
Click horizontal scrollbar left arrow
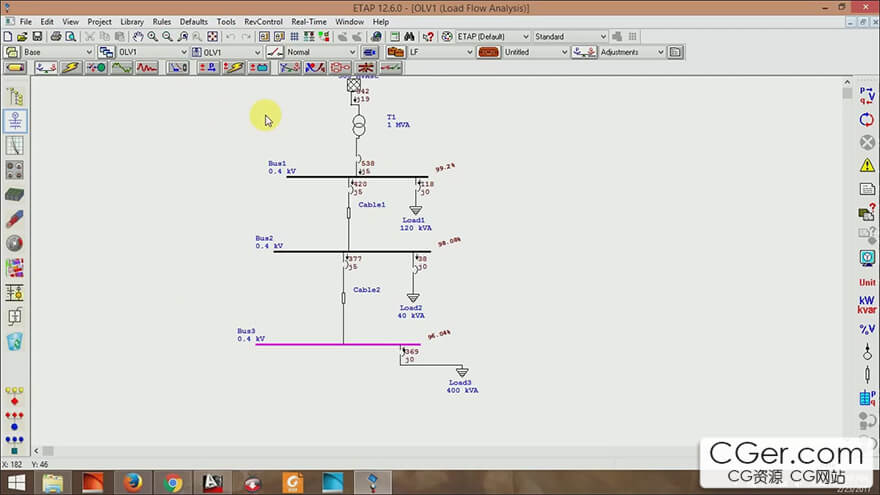(36, 451)
